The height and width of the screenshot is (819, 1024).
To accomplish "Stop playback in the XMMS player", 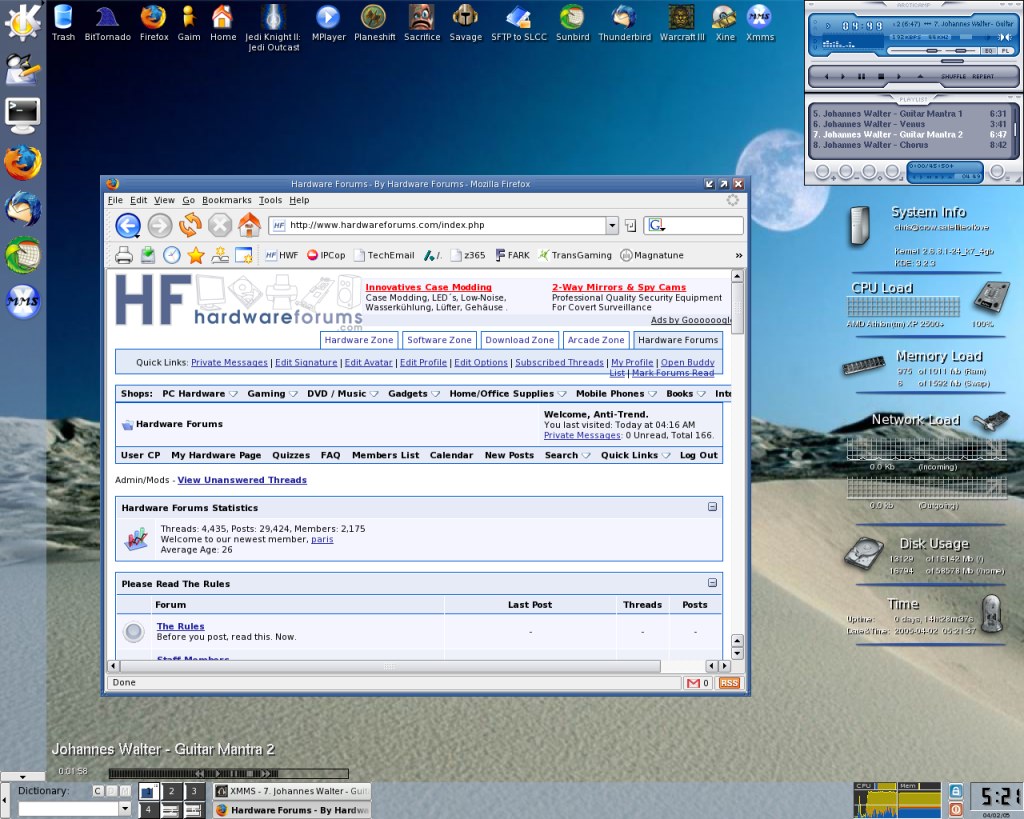I will click(x=880, y=76).
